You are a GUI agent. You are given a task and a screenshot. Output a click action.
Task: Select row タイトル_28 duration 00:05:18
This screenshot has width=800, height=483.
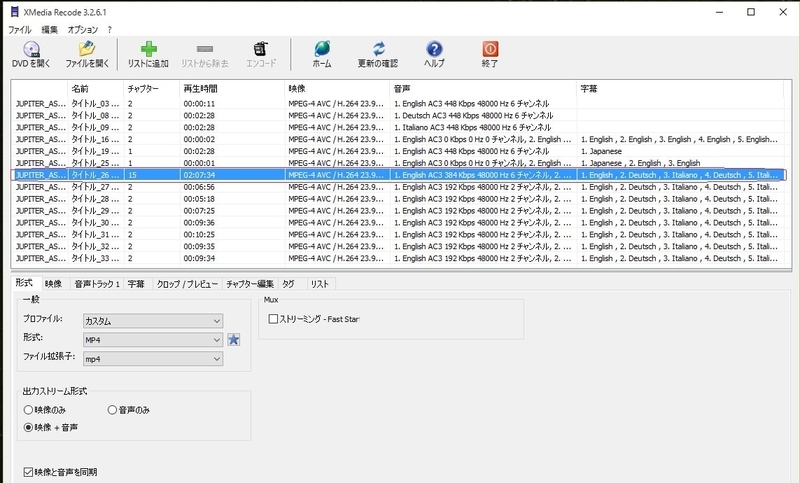397,199
